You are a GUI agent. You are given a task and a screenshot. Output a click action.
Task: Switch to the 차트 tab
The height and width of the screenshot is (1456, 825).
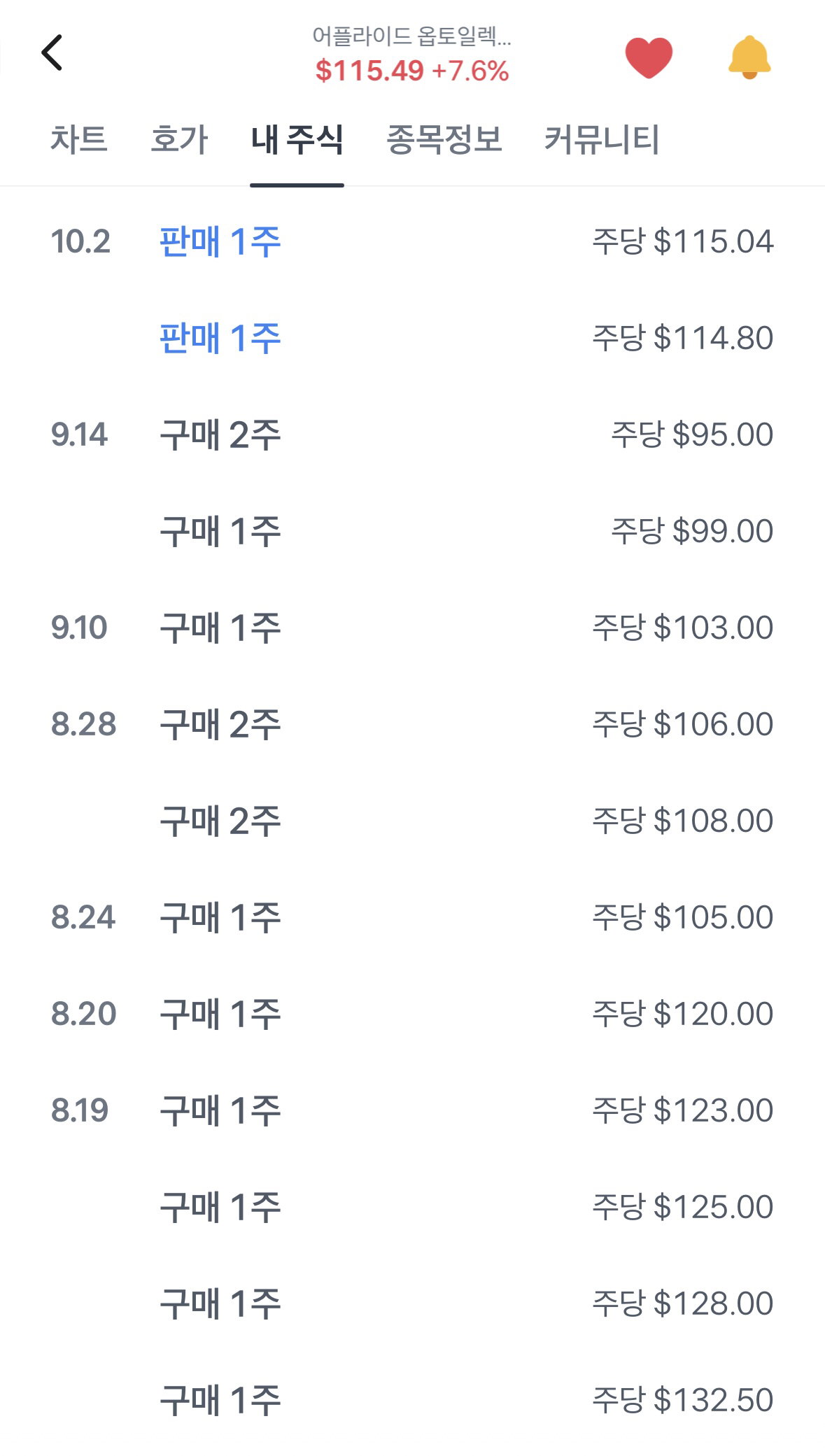pyautogui.click(x=79, y=139)
